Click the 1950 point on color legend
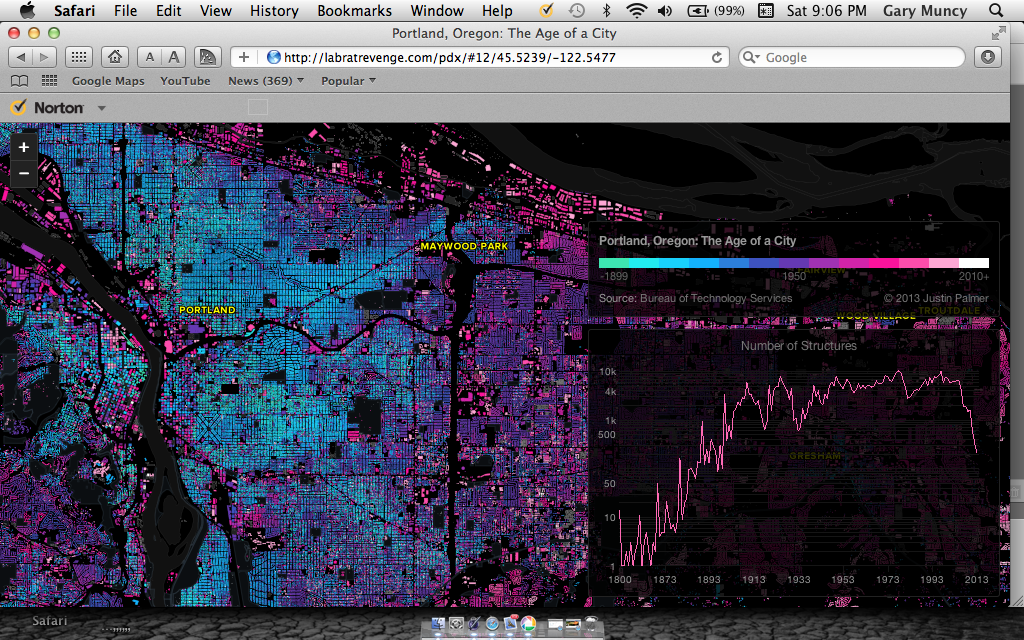Image resolution: width=1024 pixels, height=640 pixels. click(x=794, y=264)
